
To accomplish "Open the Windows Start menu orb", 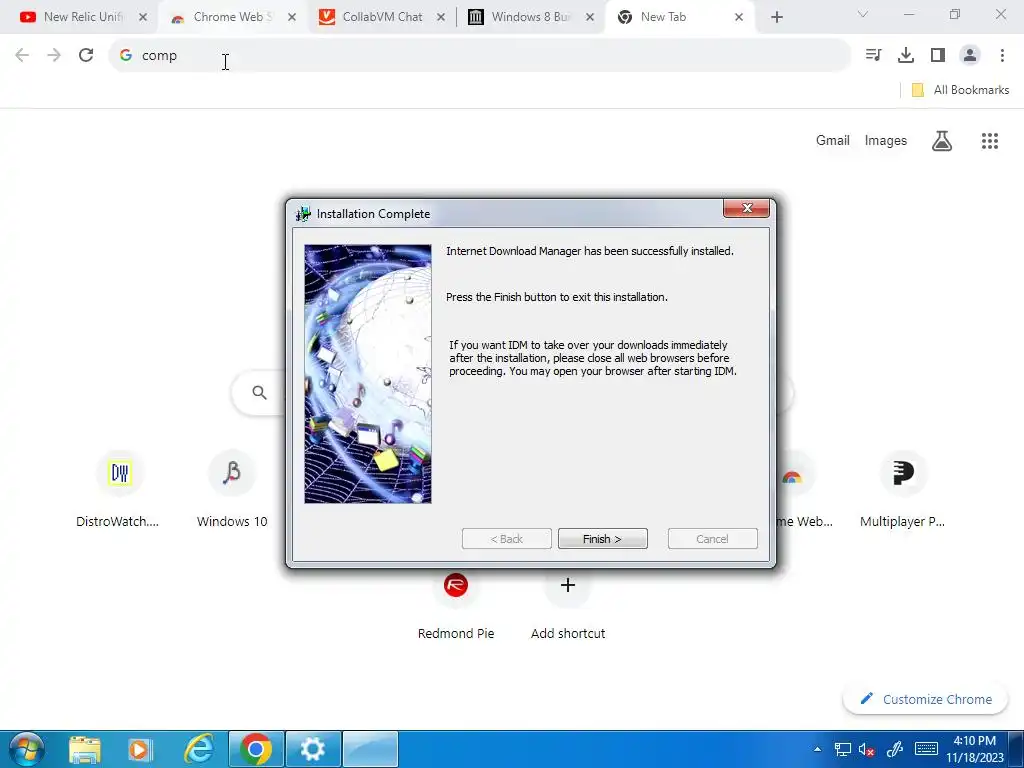I will 27,749.
